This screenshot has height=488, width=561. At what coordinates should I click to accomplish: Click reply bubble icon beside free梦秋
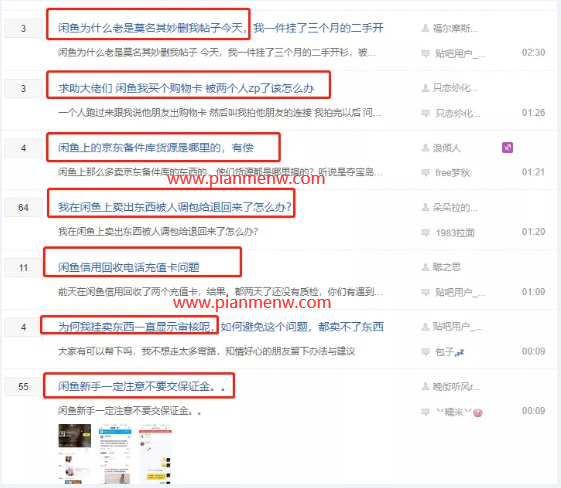click(x=425, y=173)
